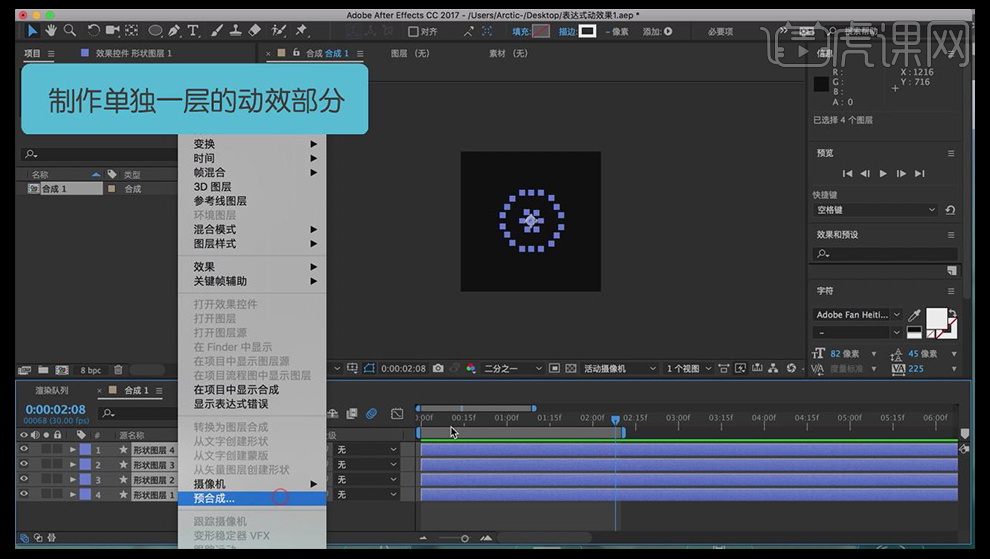Select the Type text tool
Image resolution: width=990 pixels, height=559 pixels.
coord(194,31)
